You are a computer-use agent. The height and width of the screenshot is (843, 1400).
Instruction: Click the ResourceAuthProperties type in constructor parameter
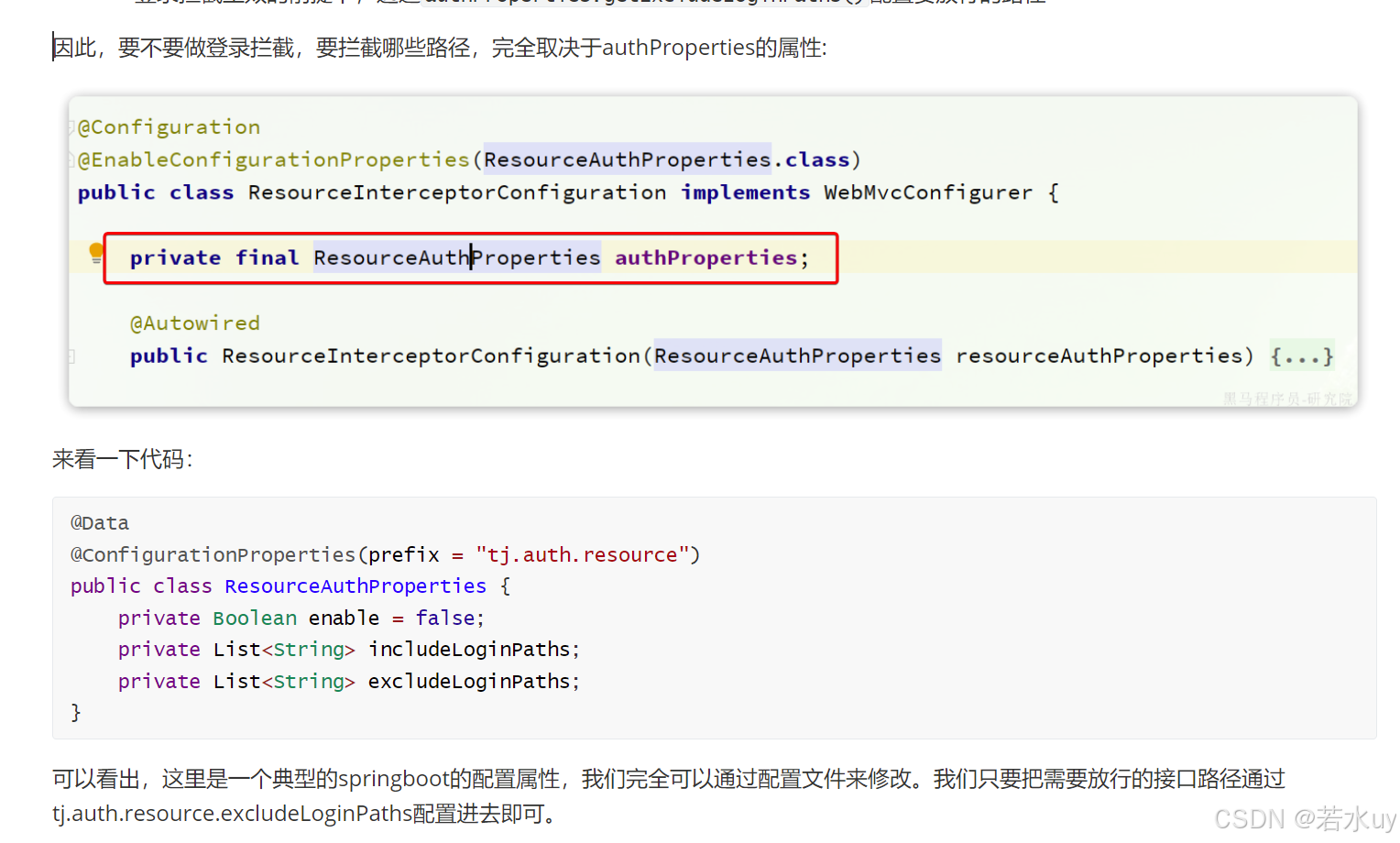[x=797, y=356]
